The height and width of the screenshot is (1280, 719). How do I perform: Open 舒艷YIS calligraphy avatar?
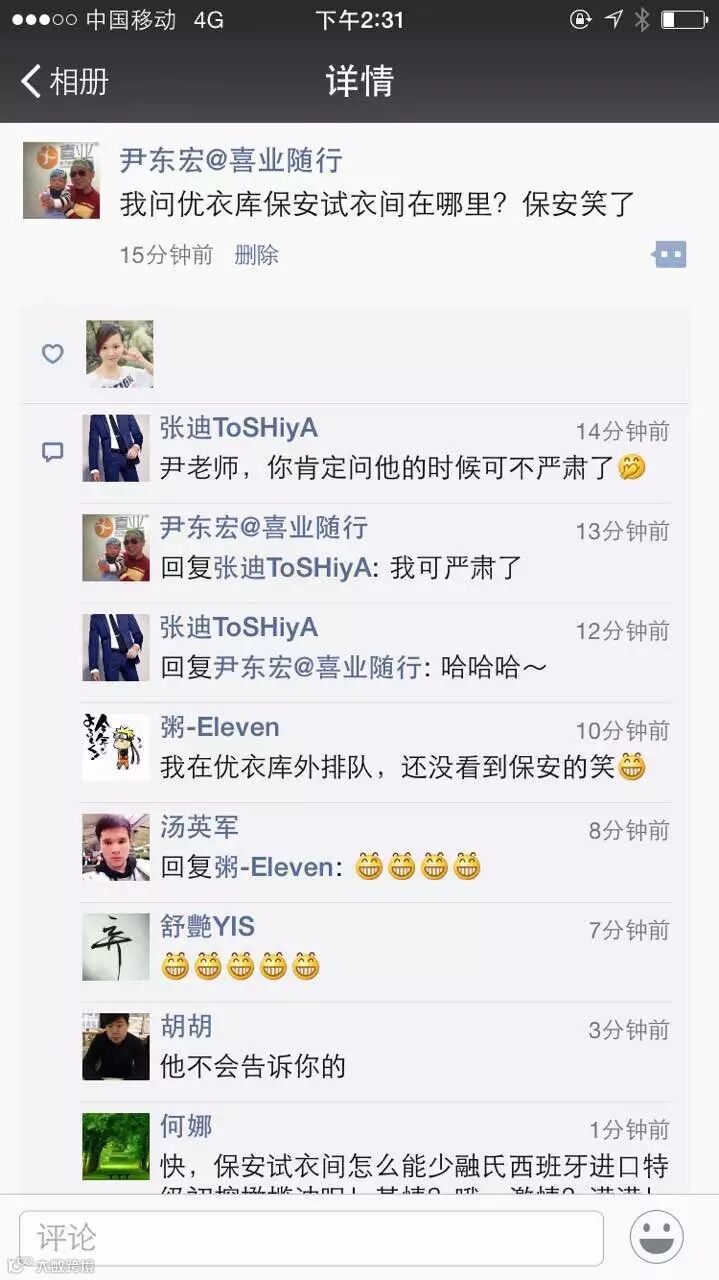116,947
